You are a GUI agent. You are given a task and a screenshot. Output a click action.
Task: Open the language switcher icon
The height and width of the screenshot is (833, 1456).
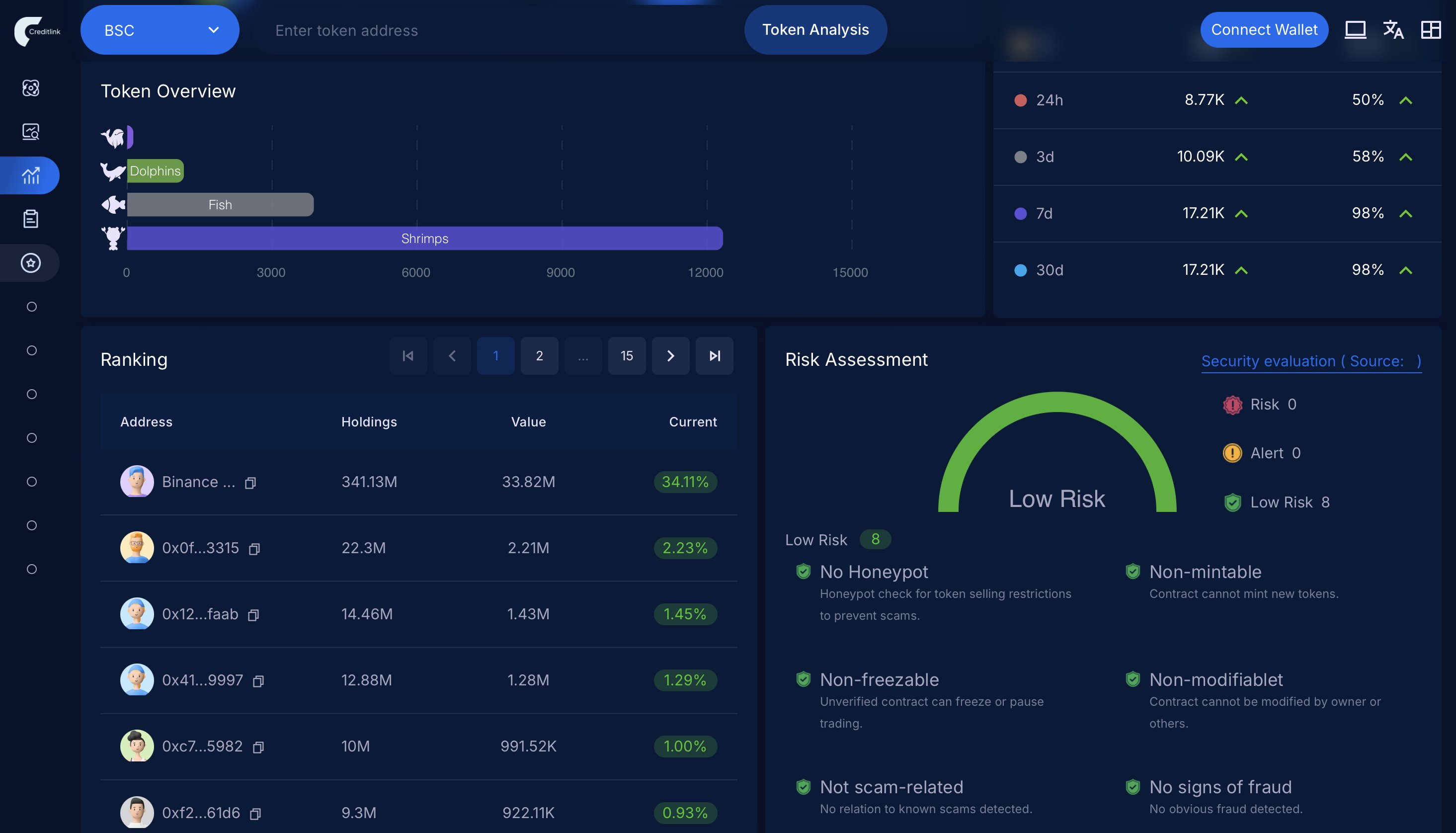1394,30
